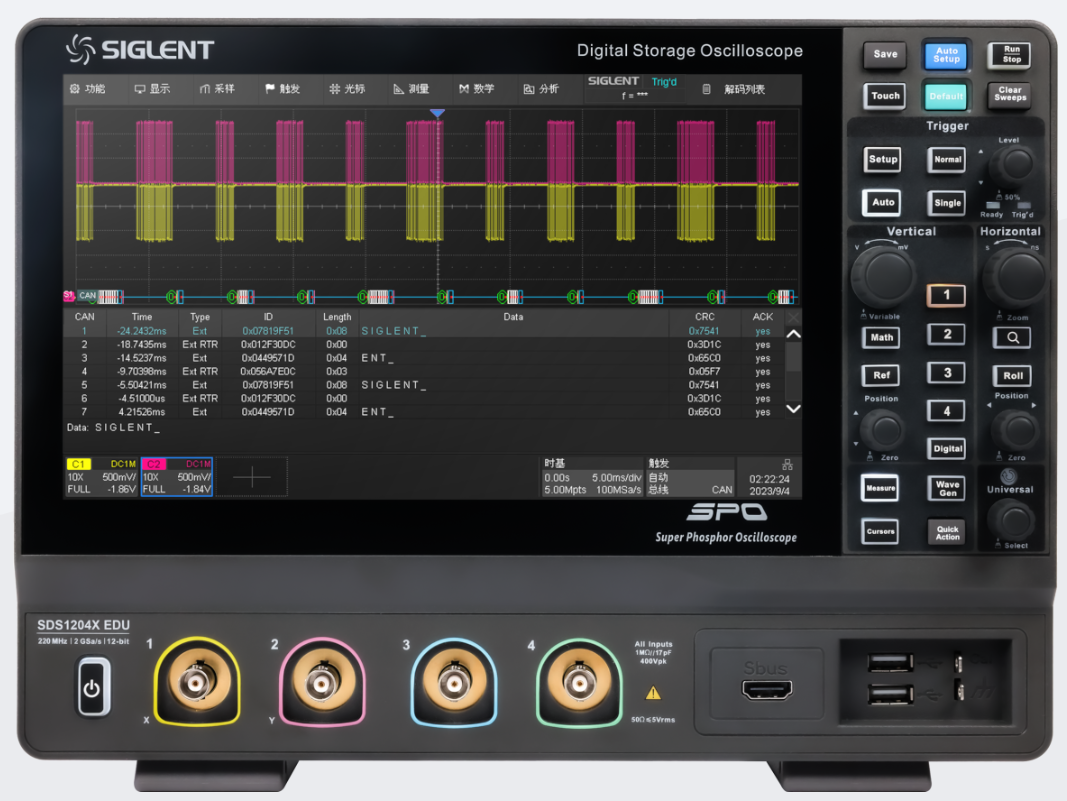Toggle channel 1 button

(x=946, y=295)
